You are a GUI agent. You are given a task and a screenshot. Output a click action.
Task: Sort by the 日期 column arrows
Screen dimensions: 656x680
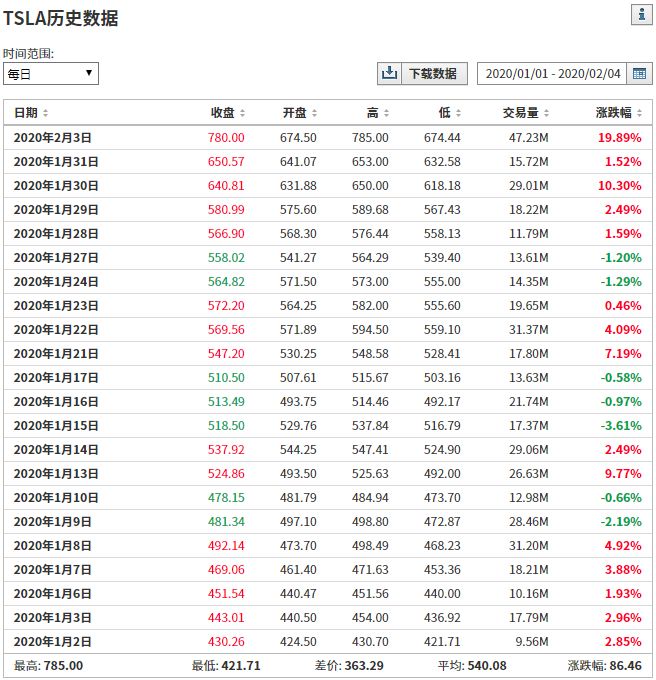coord(46,113)
